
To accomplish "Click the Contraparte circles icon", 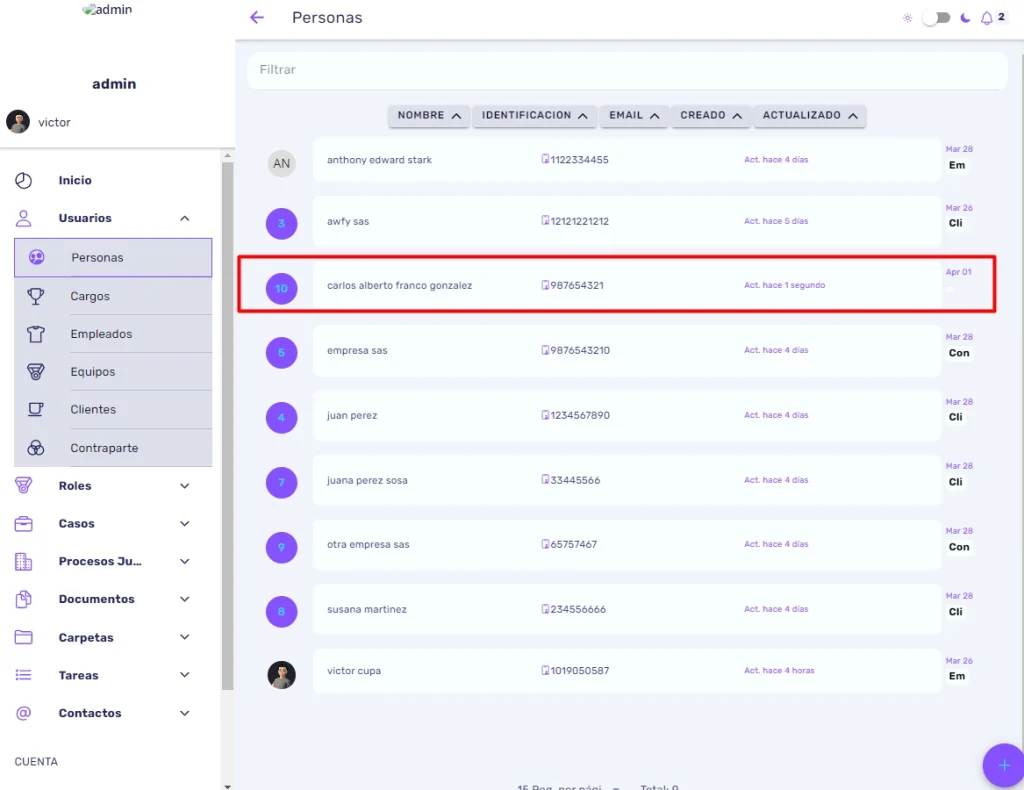I will pyautogui.click(x=36, y=448).
